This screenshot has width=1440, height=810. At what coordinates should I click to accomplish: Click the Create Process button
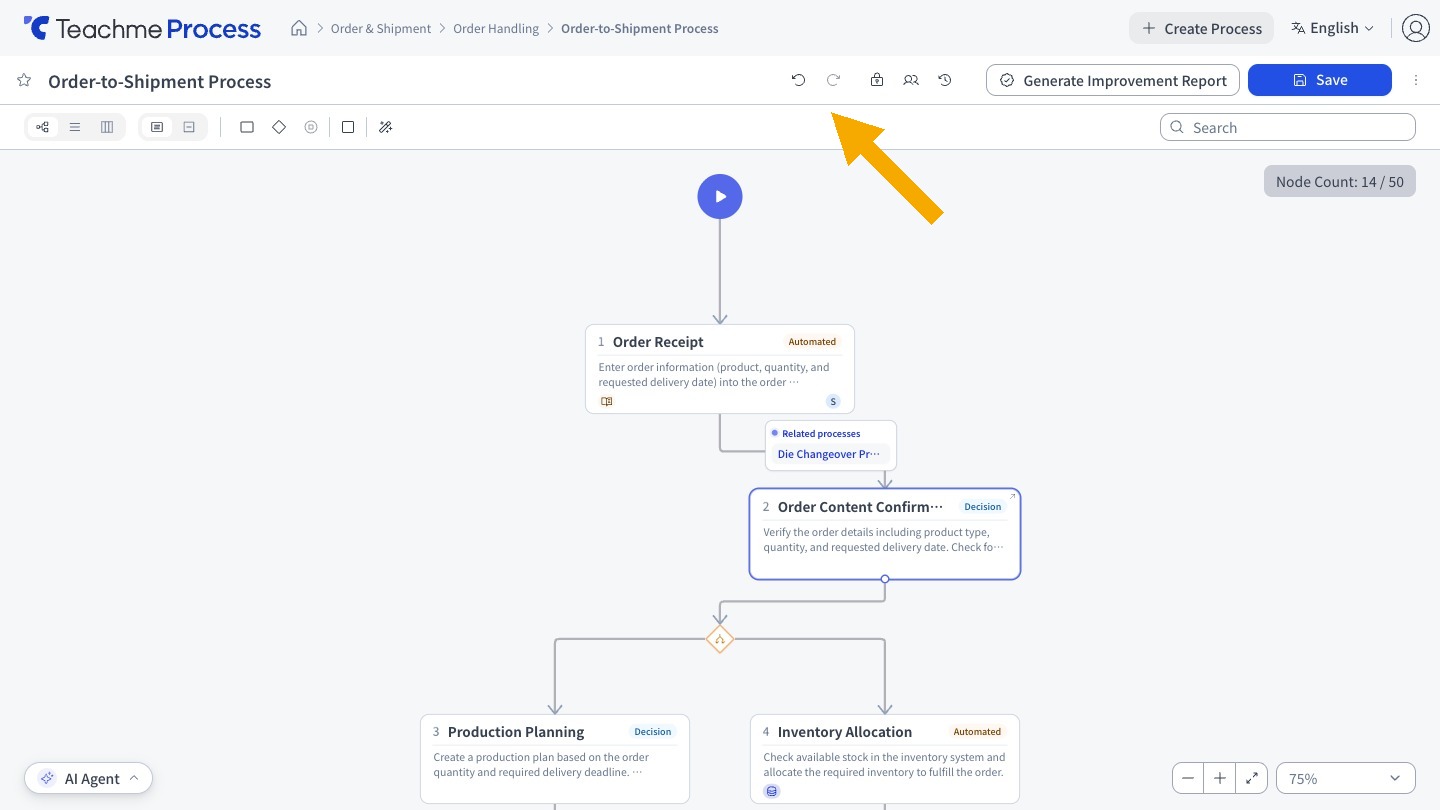[x=1201, y=28]
